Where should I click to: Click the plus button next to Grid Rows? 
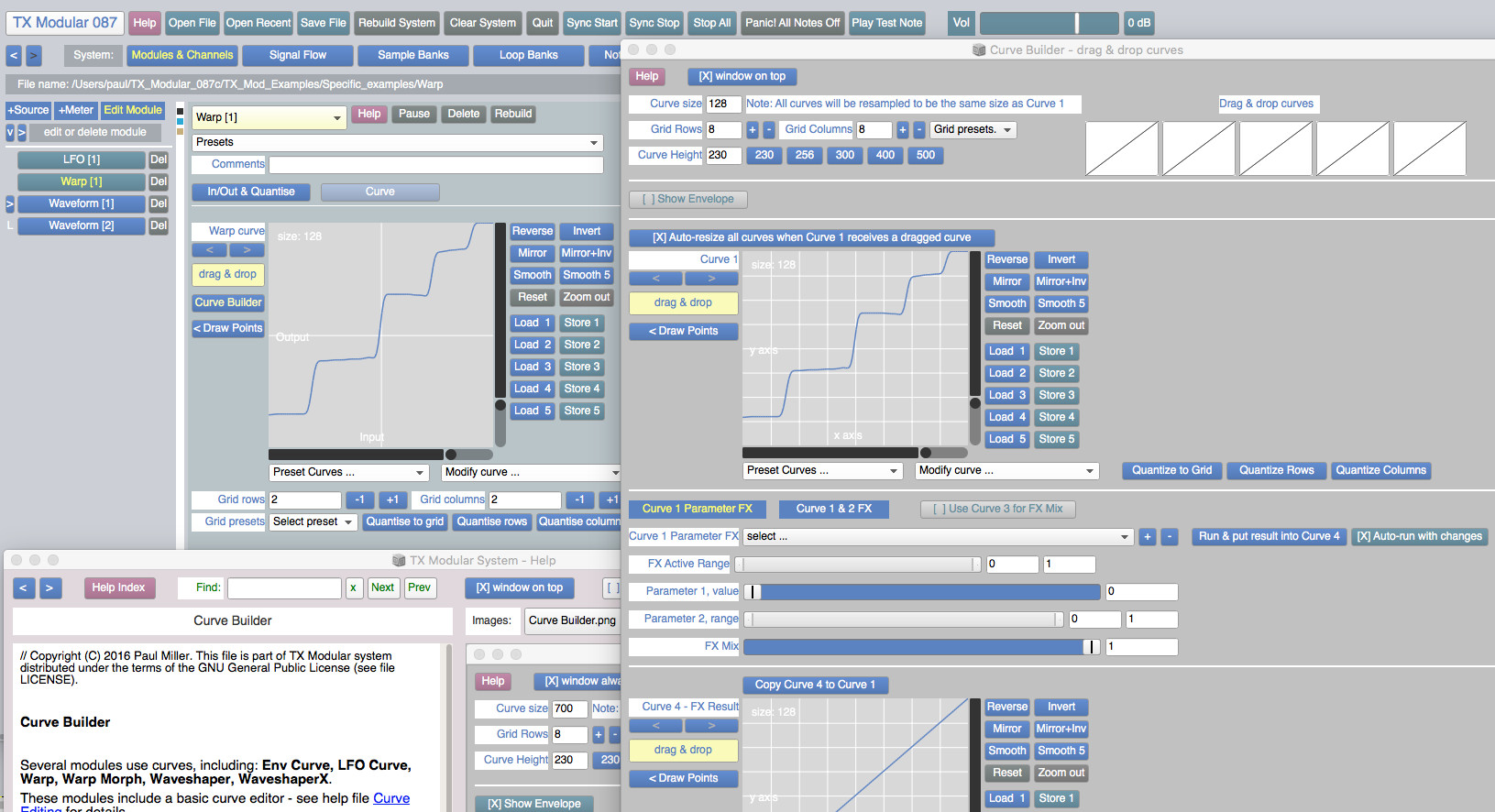pyautogui.click(x=752, y=130)
